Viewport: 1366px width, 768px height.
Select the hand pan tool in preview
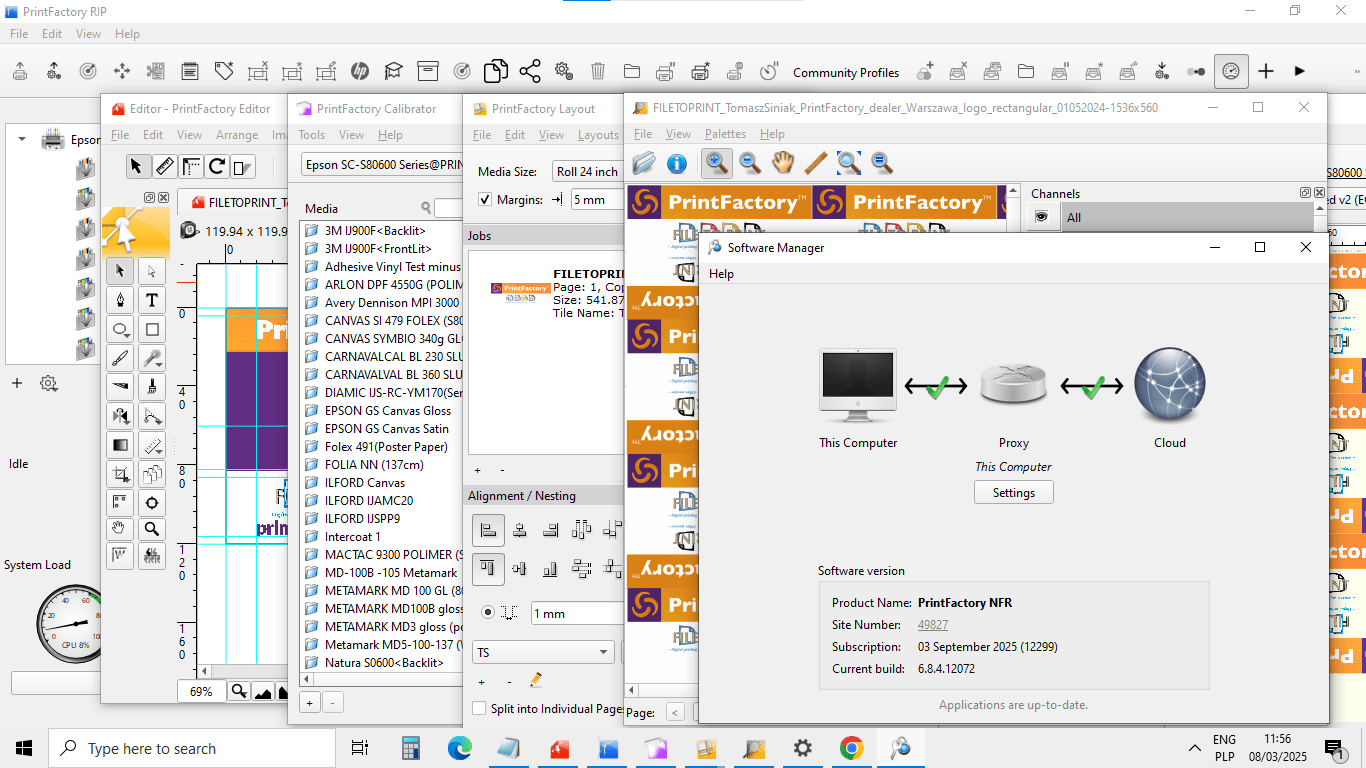pyautogui.click(x=783, y=163)
